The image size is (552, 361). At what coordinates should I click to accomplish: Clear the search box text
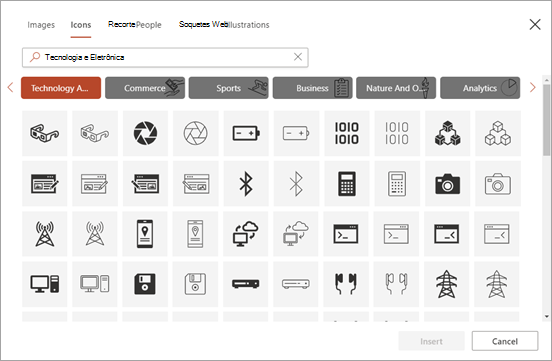(298, 57)
